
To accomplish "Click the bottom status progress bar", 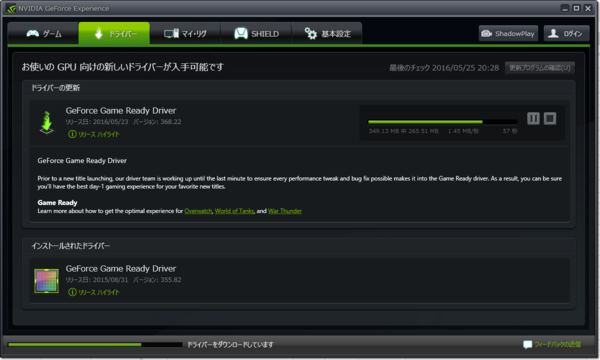I will point(95,345).
